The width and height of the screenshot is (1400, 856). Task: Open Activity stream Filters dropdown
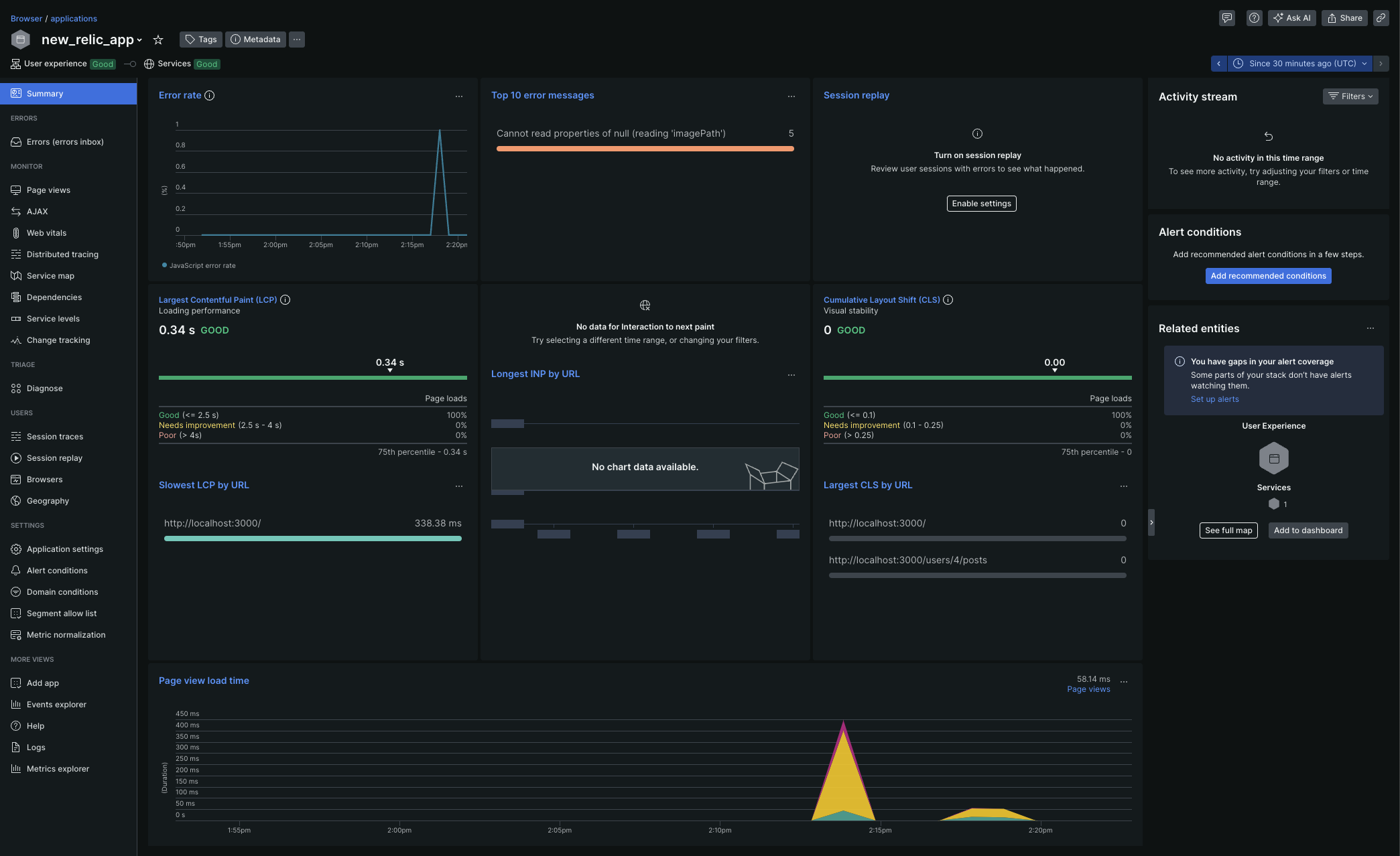[1350, 96]
